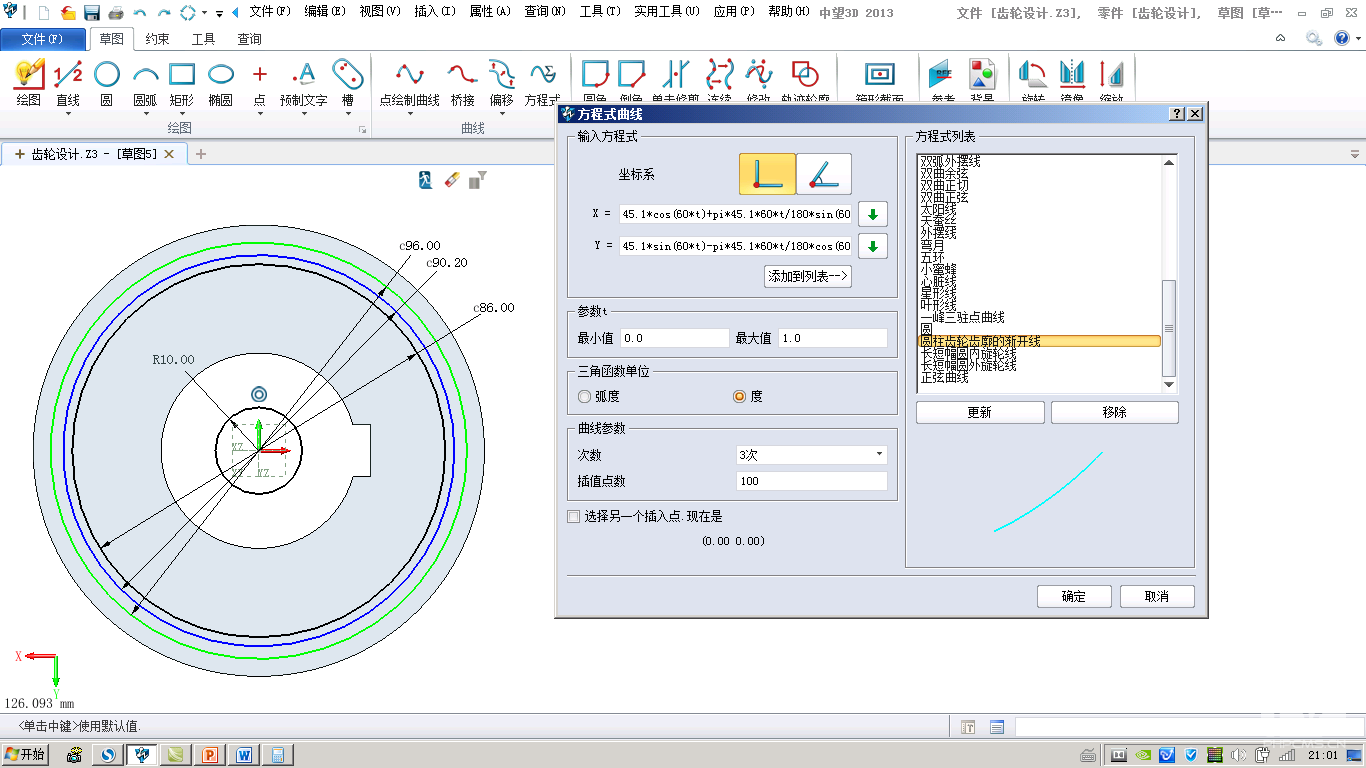The width and height of the screenshot is (1366, 768).
Task: Open the 插入(I) menu
Action: pyautogui.click(x=435, y=12)
